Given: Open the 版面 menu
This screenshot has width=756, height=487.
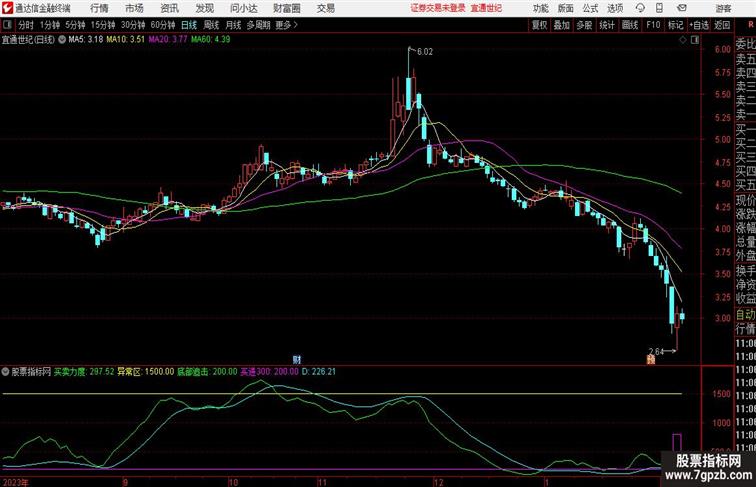Looking at the screenshot, I should [566, 9].
